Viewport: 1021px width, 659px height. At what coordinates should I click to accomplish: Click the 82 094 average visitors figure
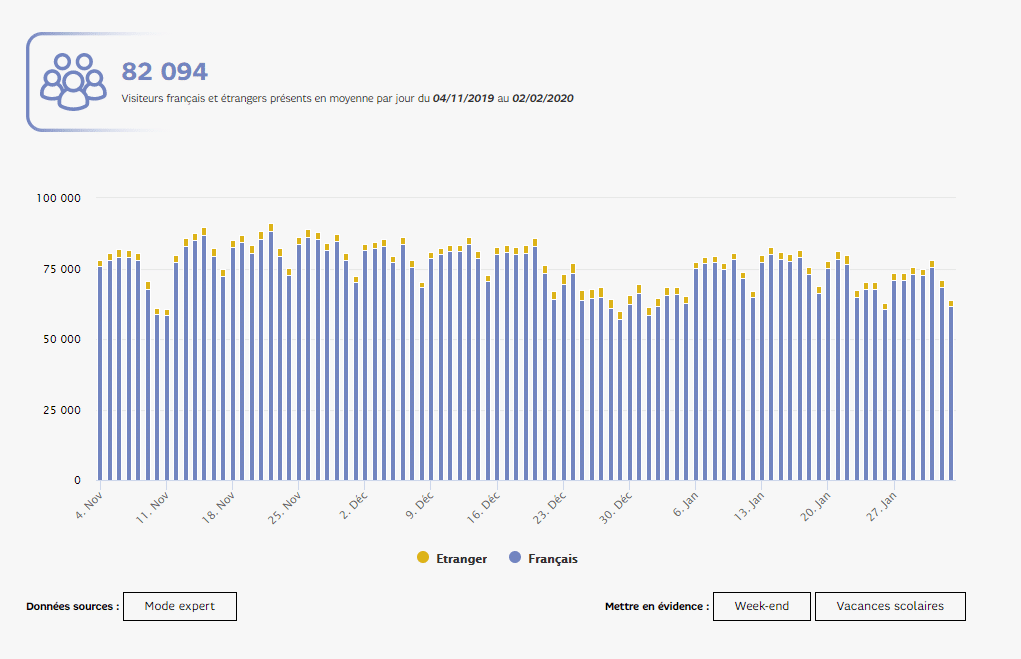coord(164,72)
